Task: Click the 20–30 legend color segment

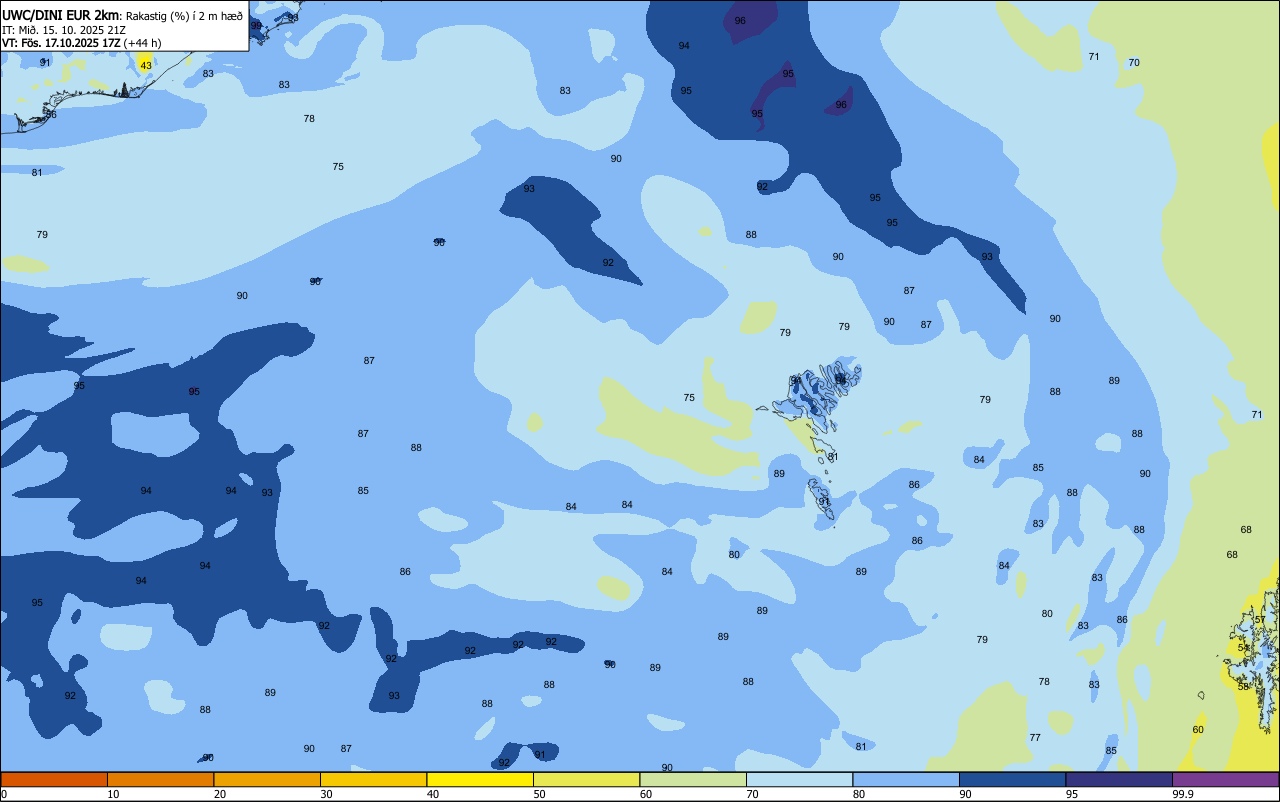Action: click(x=267, y=779)
